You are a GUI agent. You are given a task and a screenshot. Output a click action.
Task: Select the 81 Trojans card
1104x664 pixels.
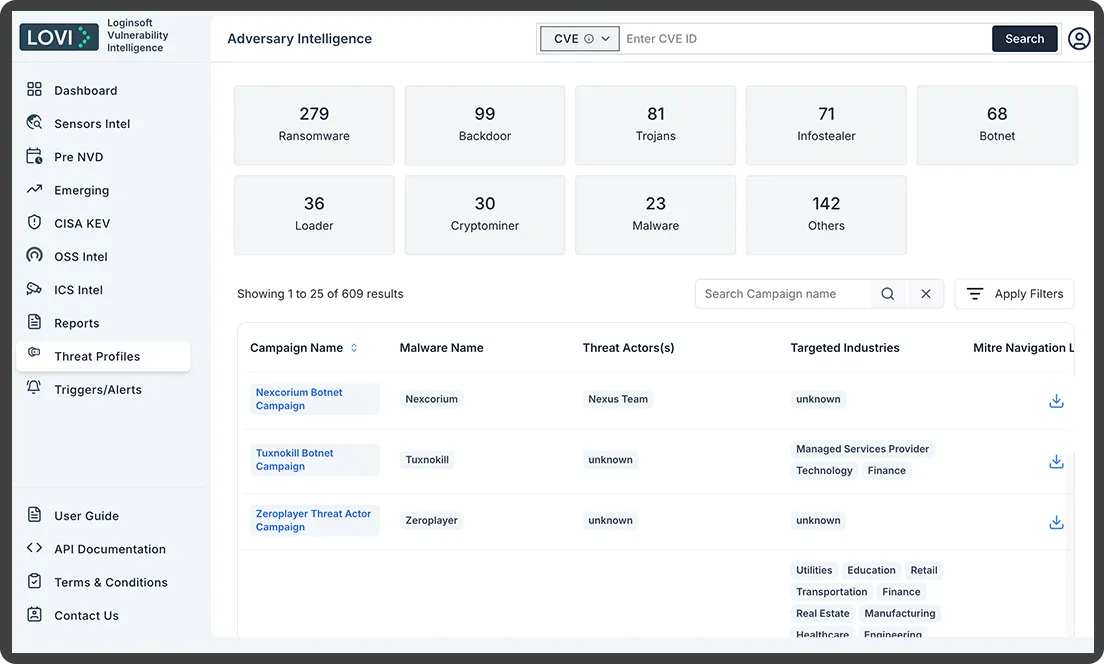[656, 125]
